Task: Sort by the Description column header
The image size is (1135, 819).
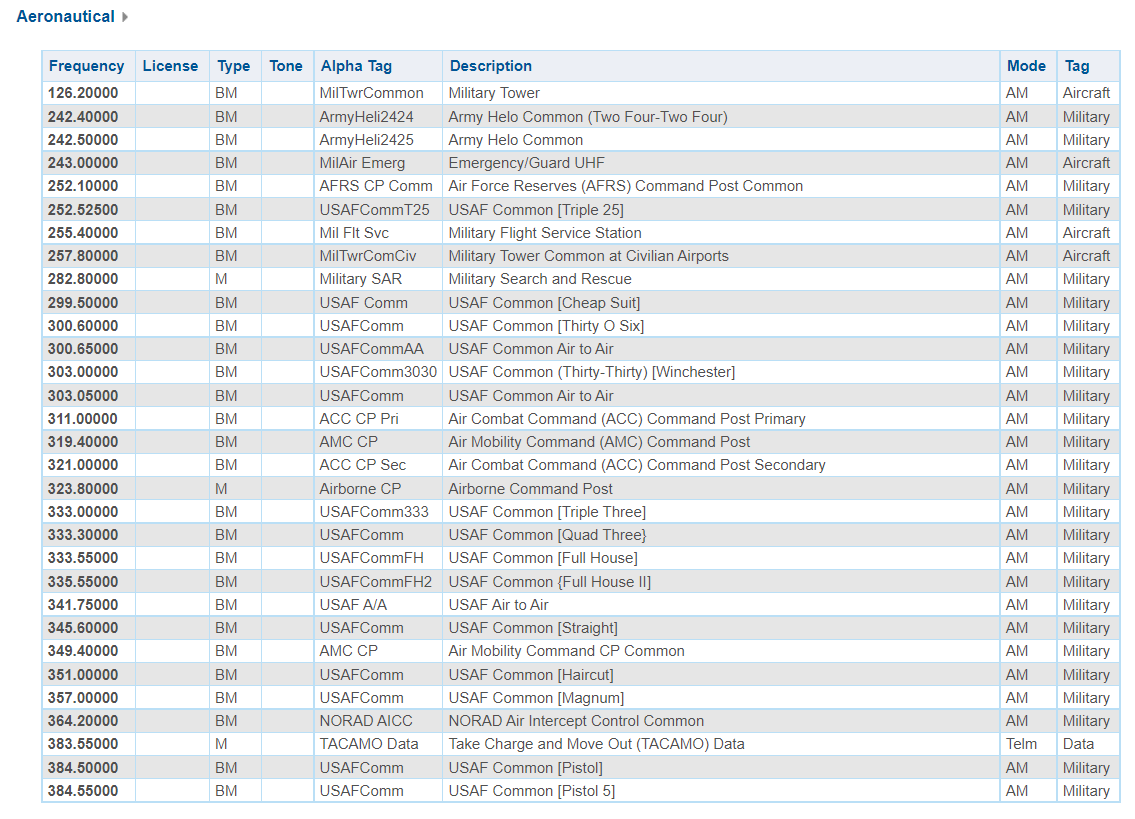Action: (491, 66)
